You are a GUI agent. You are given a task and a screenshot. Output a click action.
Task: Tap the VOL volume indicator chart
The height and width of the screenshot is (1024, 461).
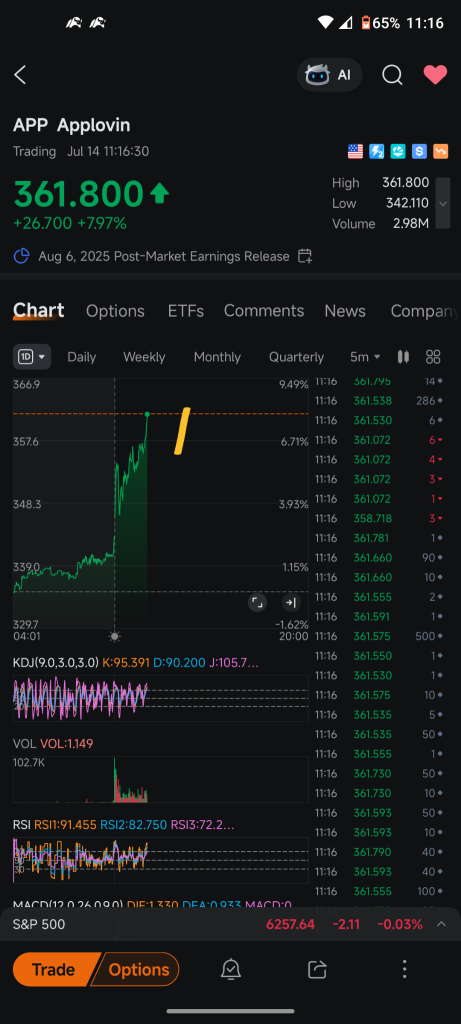click(x=161, y=779)
